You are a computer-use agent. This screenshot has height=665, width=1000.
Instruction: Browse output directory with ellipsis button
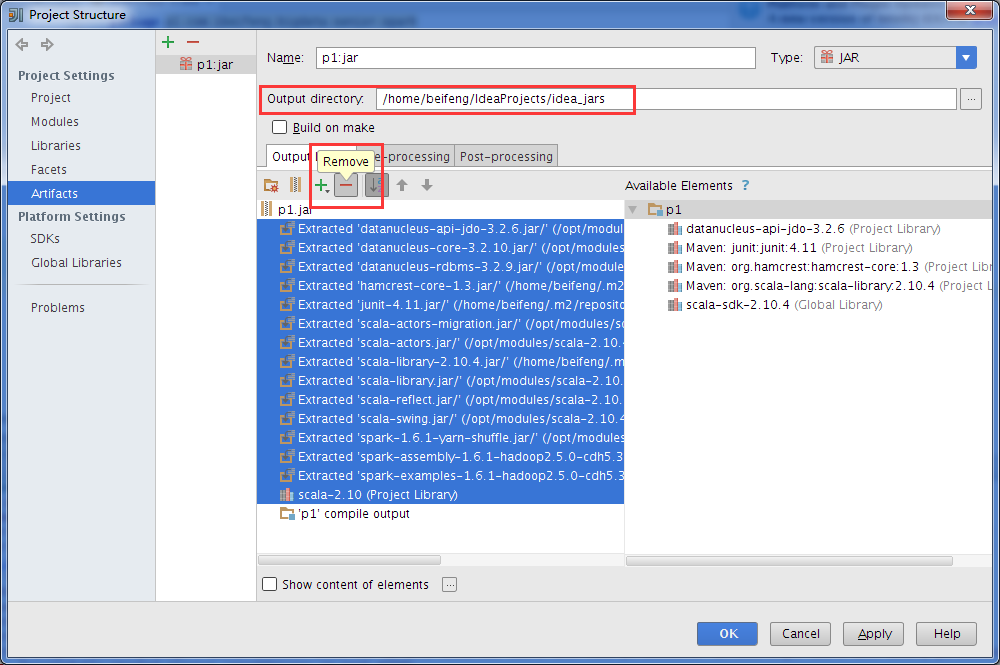(971, 99)
